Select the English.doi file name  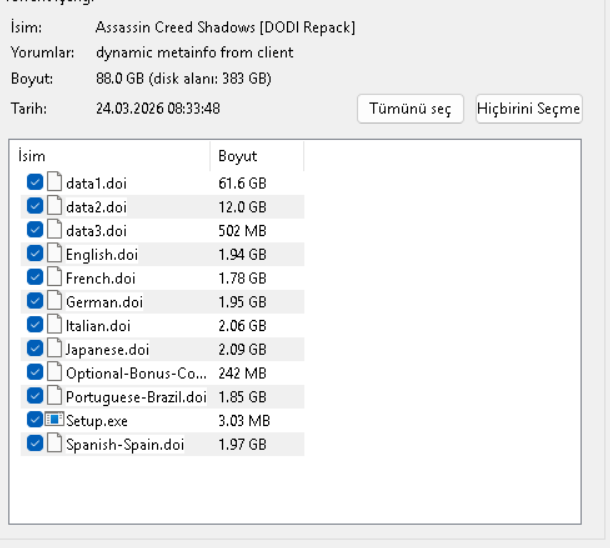point(102,254)
